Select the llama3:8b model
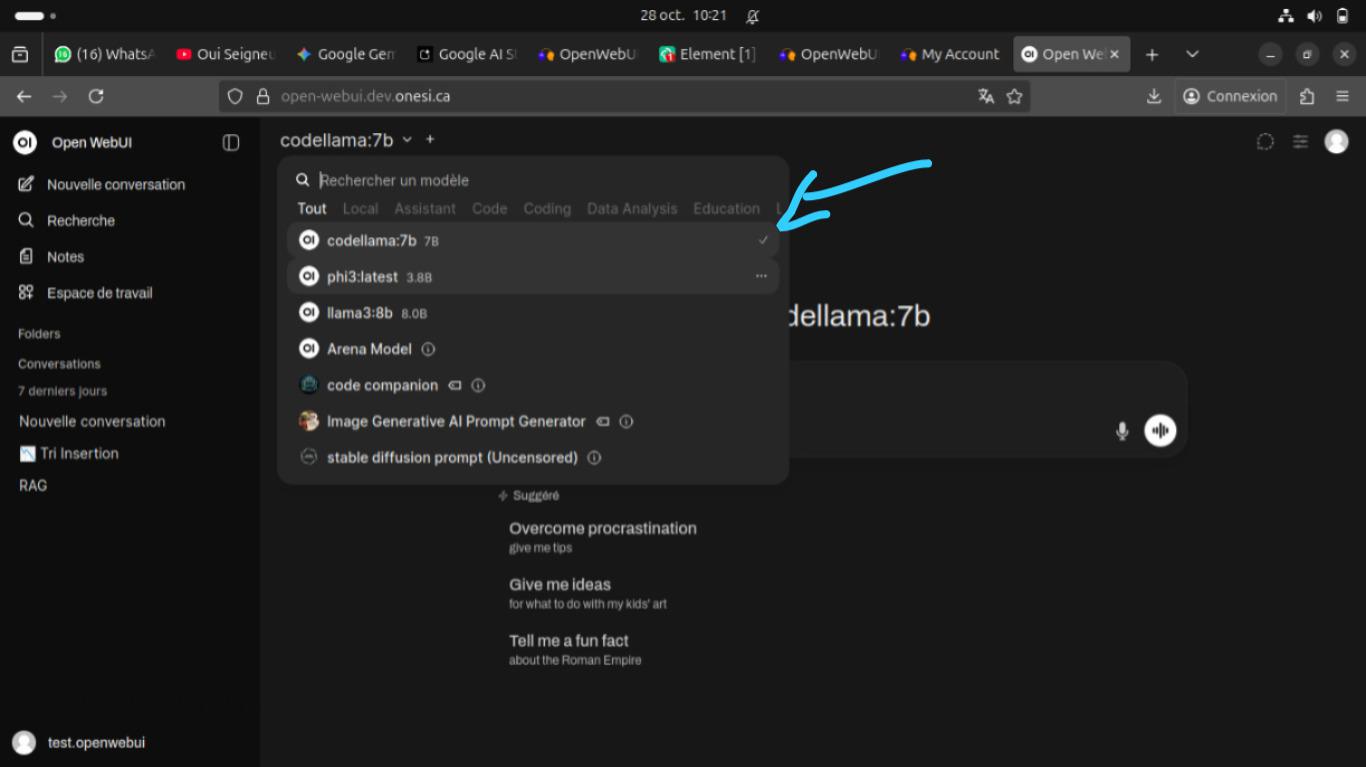Image resolution: width=1366 pixels, height=767 pixels. pos(360,313)
